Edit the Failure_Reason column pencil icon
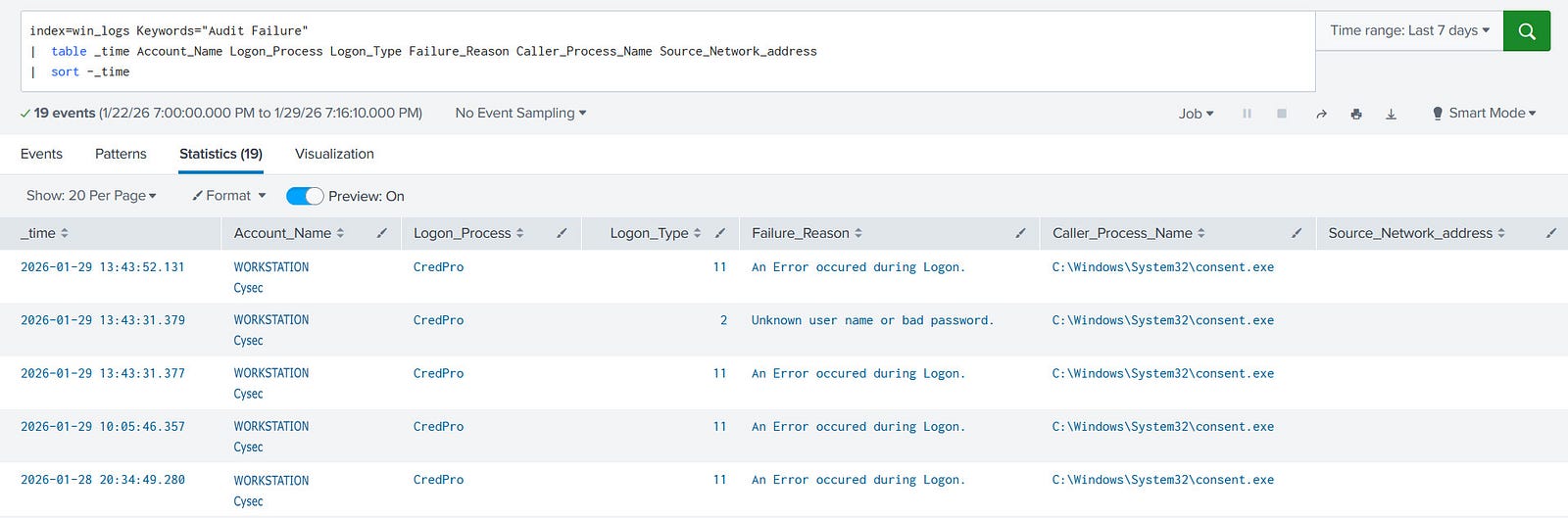Image resolution: width=1568 pixels, height=518 pixels. pos(1020,233)
